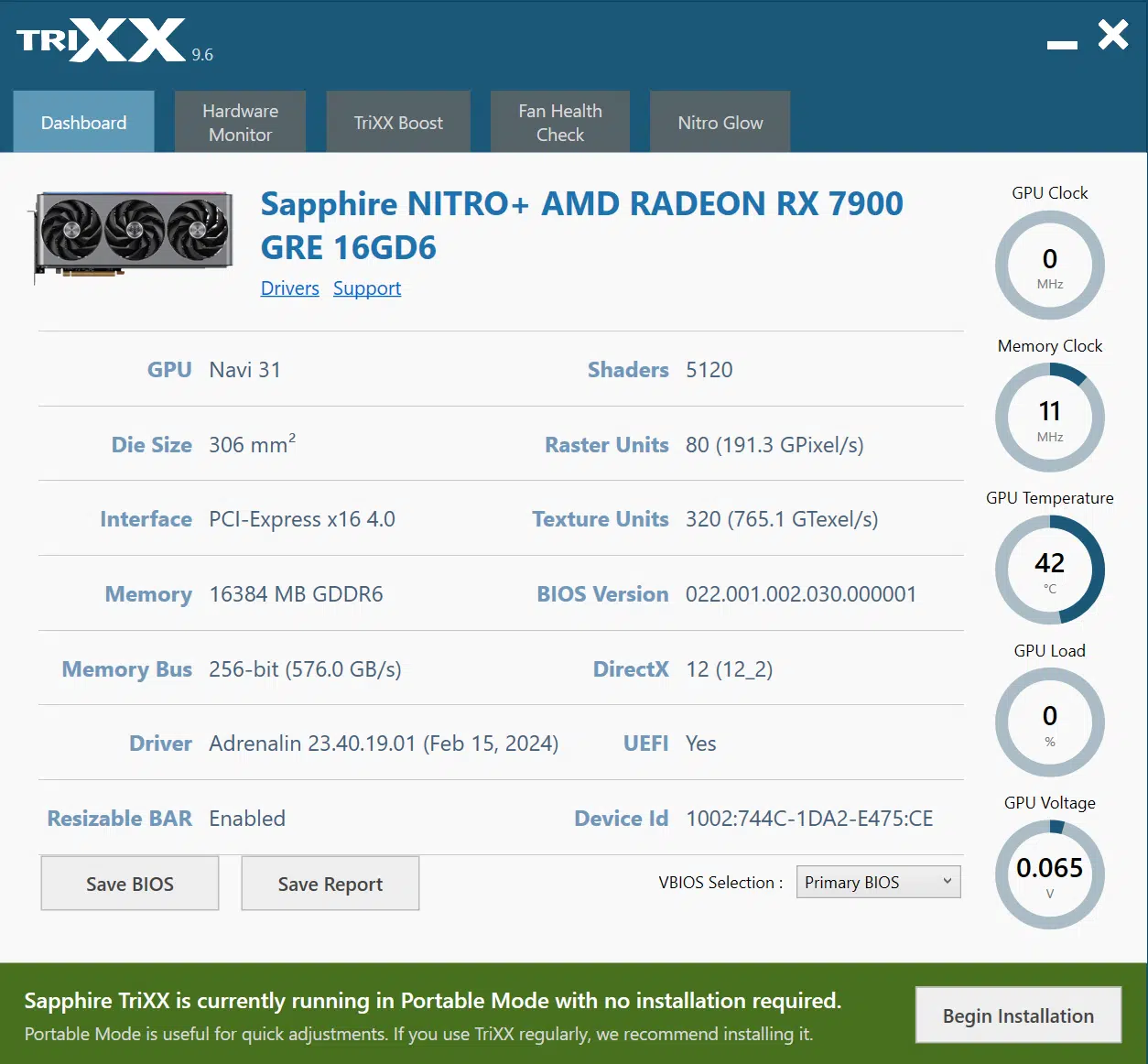
Task: Switch to the Hardware Monitor tab
Action: point(240,122)
